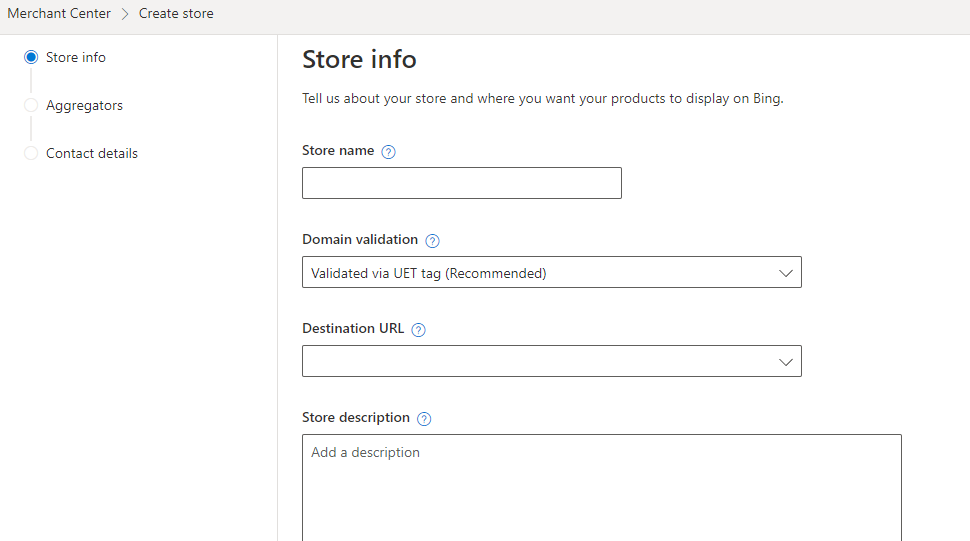
Task: Open the Store name help icon
Action: tap(388, 151)
